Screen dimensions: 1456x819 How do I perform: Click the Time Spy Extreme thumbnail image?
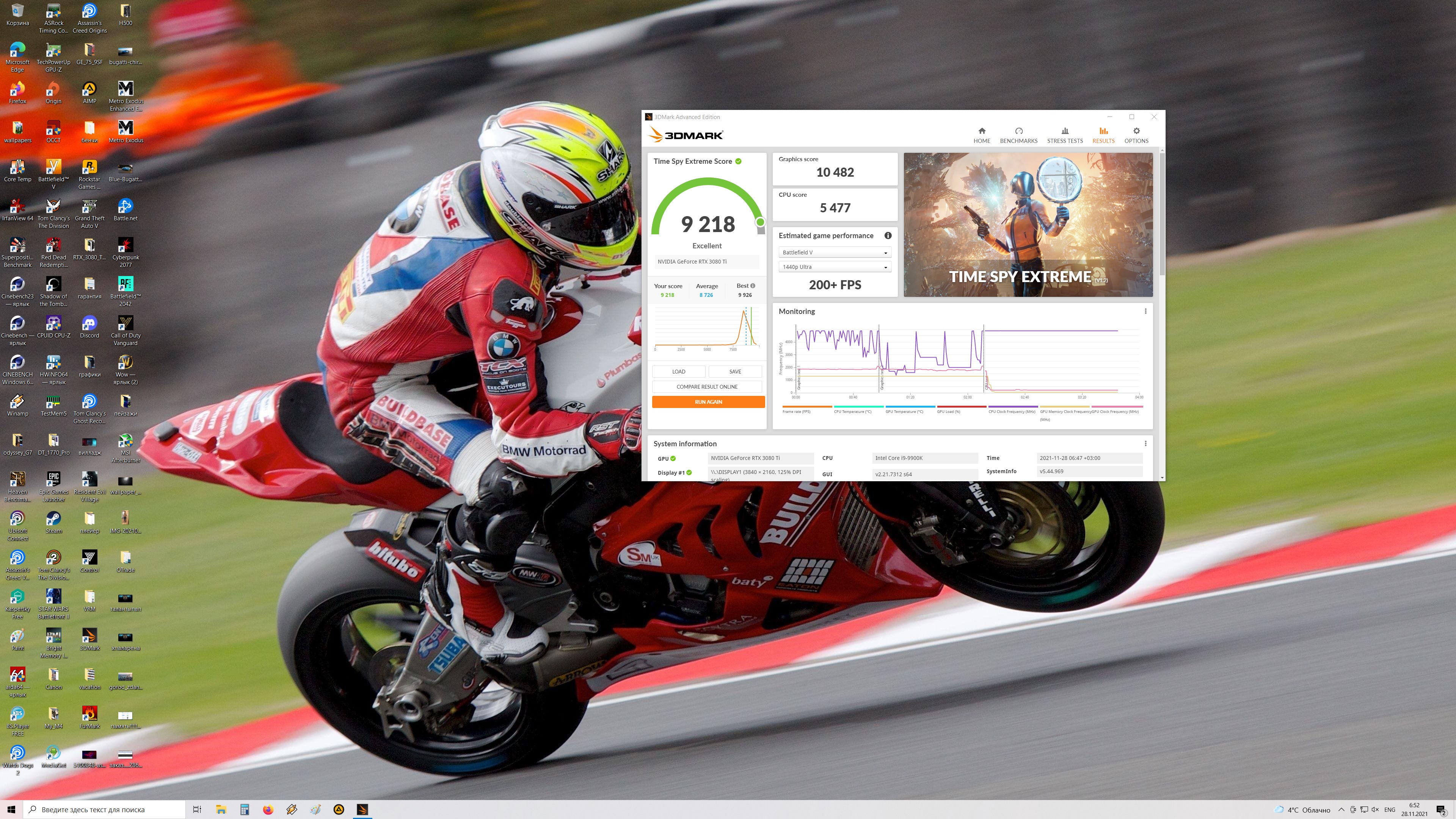tap(1028, 224)
